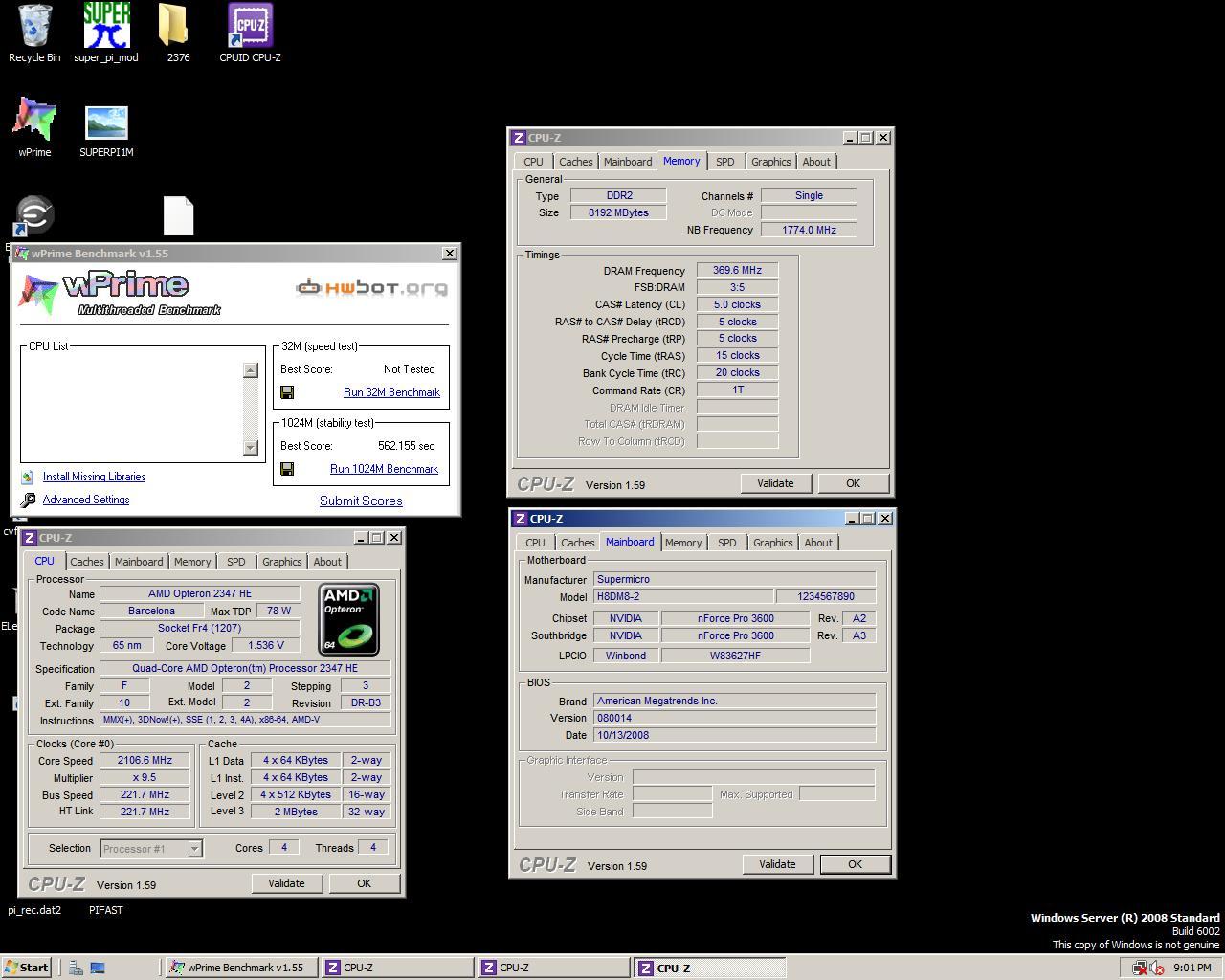Click Server Manager quick launch icon
Viewport: 1225px width, 980px height.
pyautogui.click(x=76, y=968)
